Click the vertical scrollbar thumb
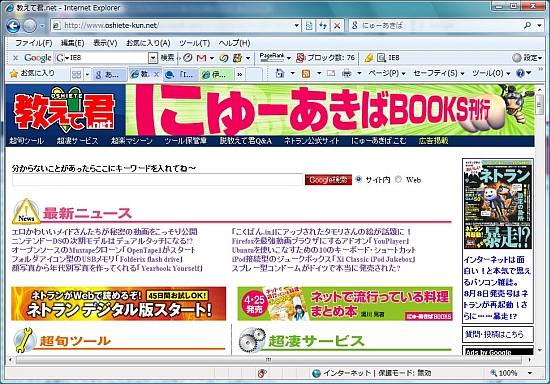Viewport: 550px width, 384px height. pos(539,105)
